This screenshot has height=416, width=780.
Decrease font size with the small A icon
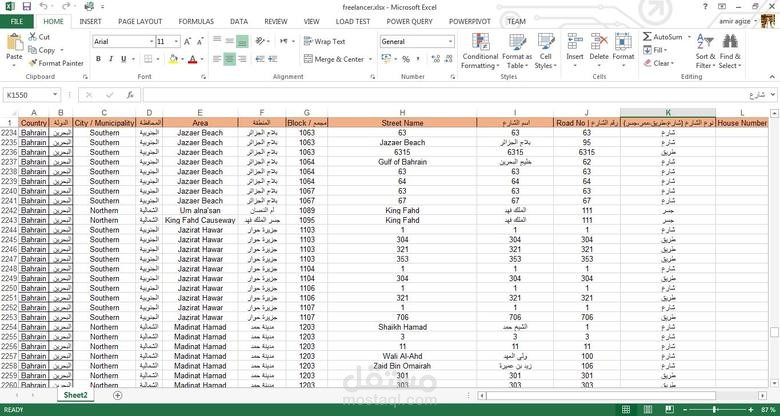(199, 42)
